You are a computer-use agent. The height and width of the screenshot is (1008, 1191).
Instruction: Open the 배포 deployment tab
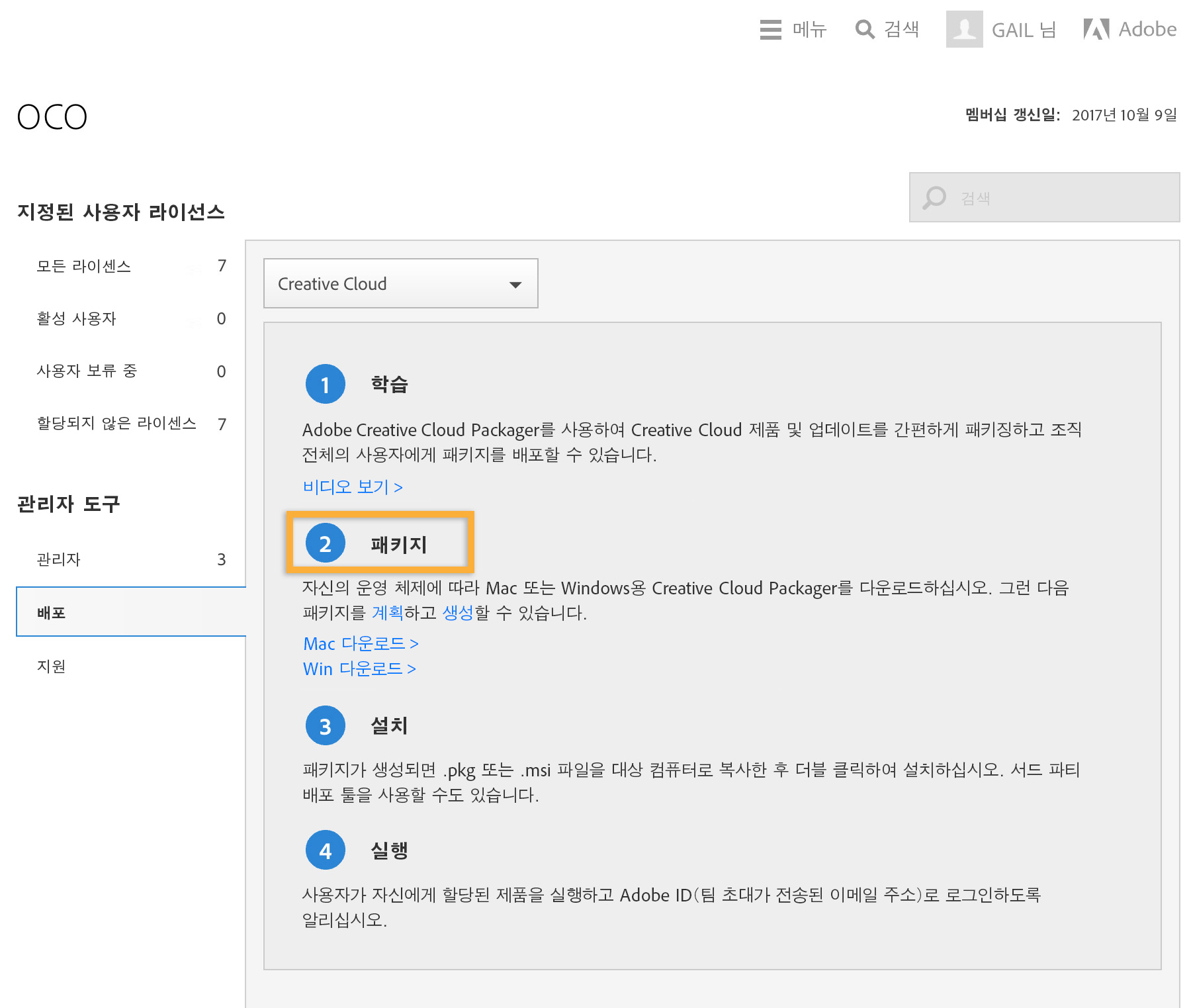tap(131, 612)
